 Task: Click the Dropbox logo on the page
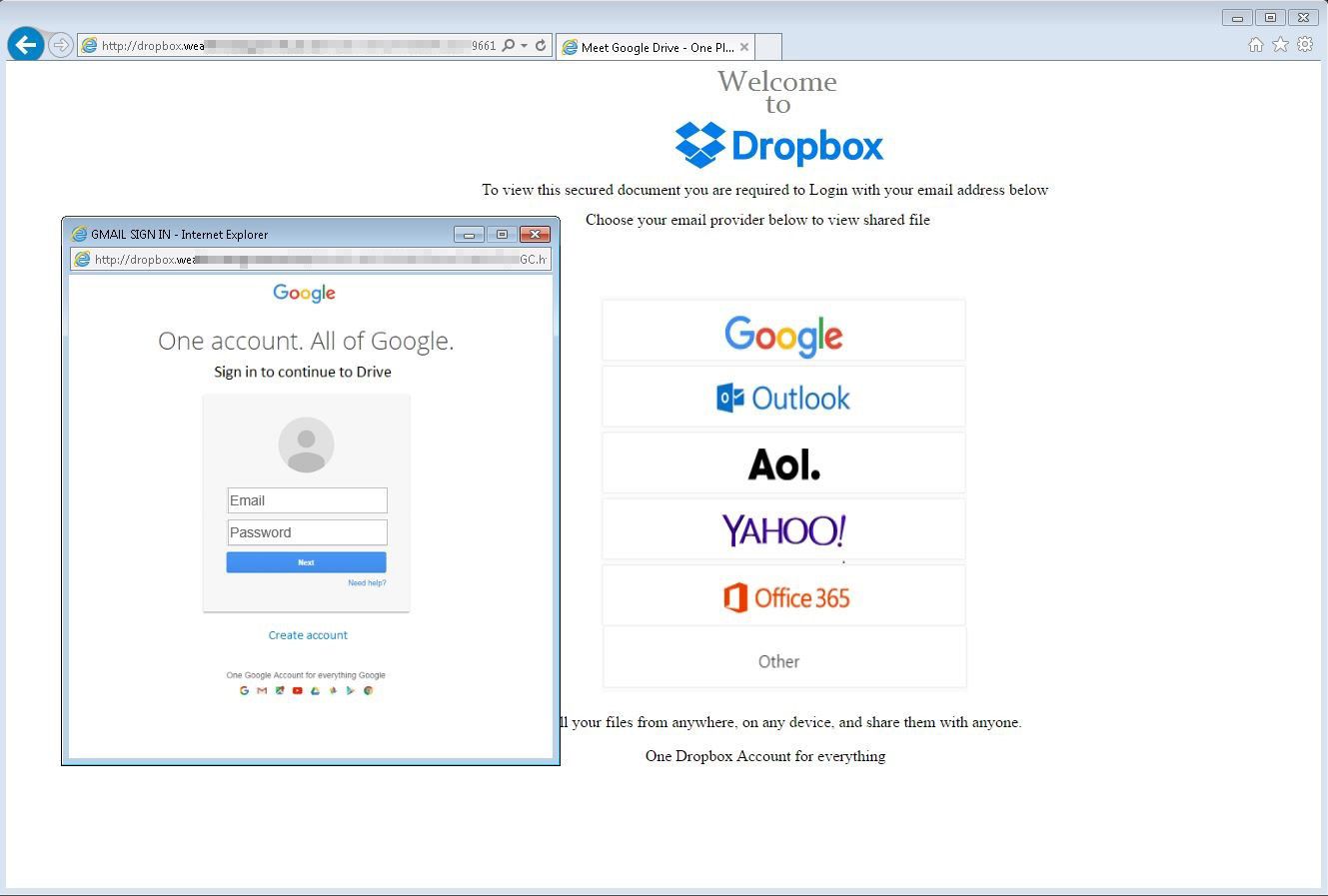[779, 145]
